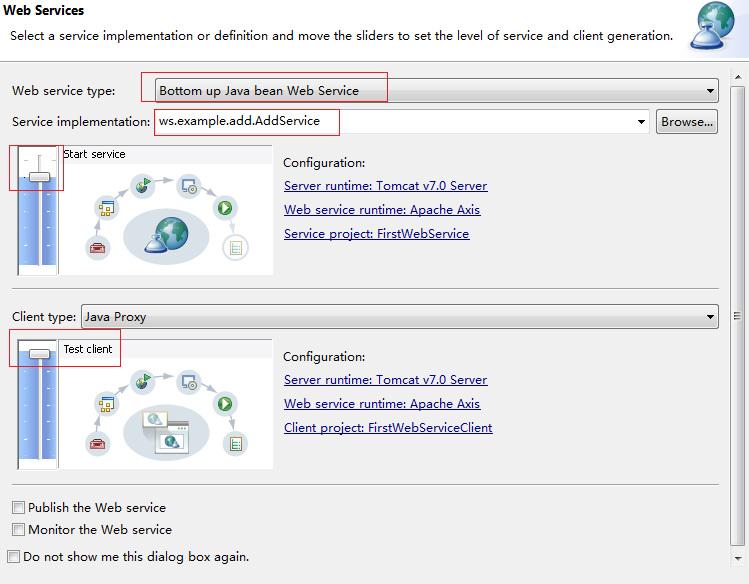Open the Service project: FirstWebService link
This screenshot has height=584, width=749.
click(376, 234)
